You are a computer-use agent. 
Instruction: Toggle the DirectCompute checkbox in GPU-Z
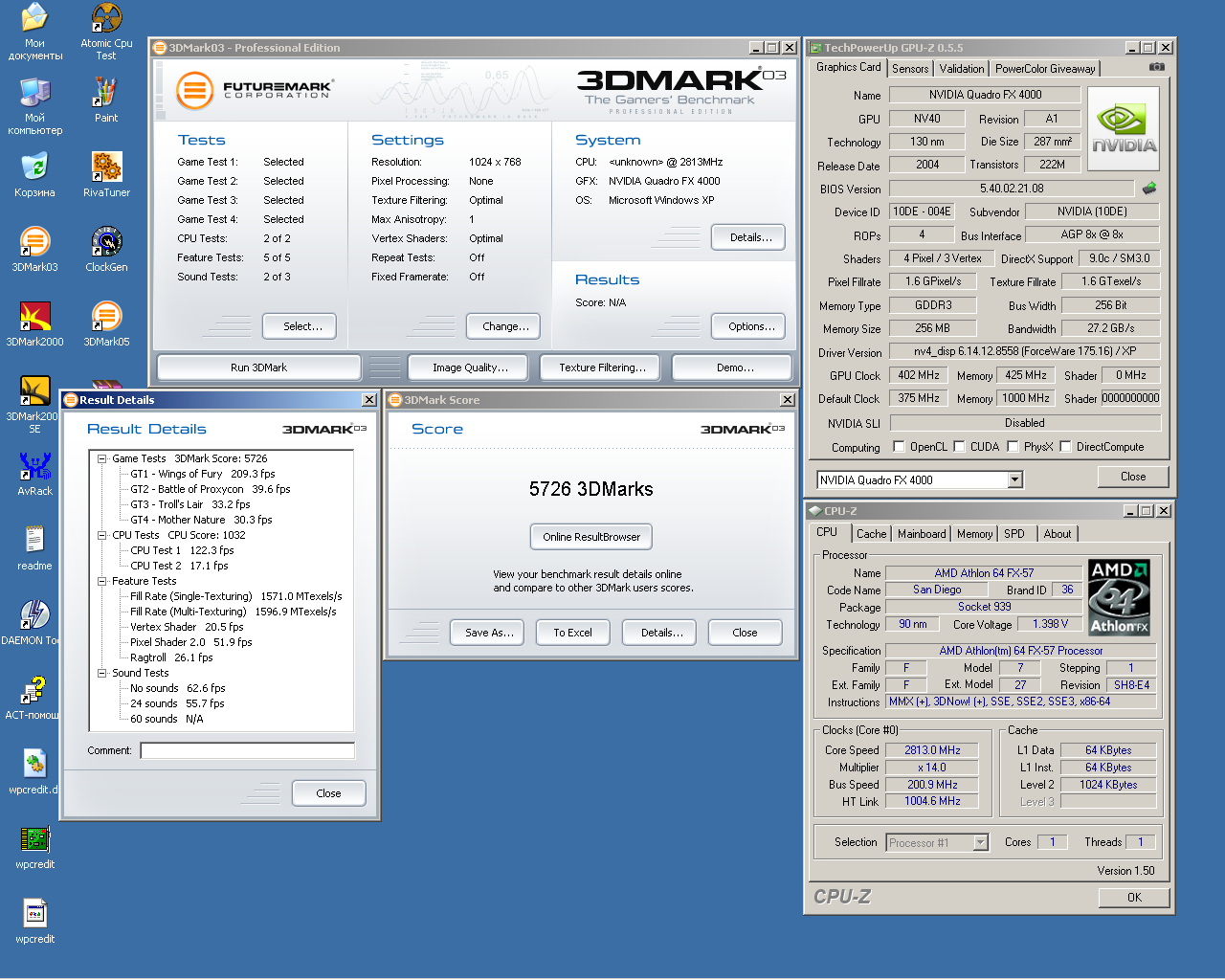(1065, 446)
